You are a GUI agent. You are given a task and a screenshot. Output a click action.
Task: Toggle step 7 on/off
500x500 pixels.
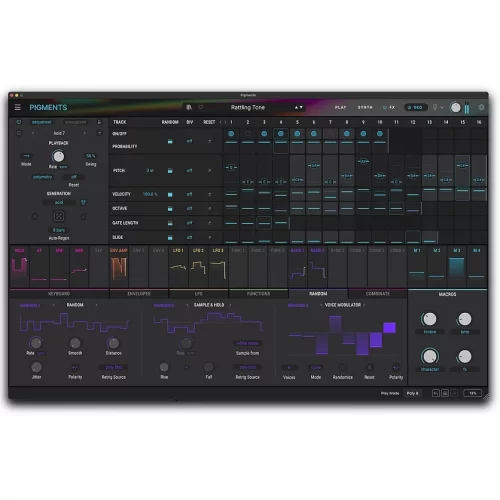pyautogui.click(x=330, y=134)
